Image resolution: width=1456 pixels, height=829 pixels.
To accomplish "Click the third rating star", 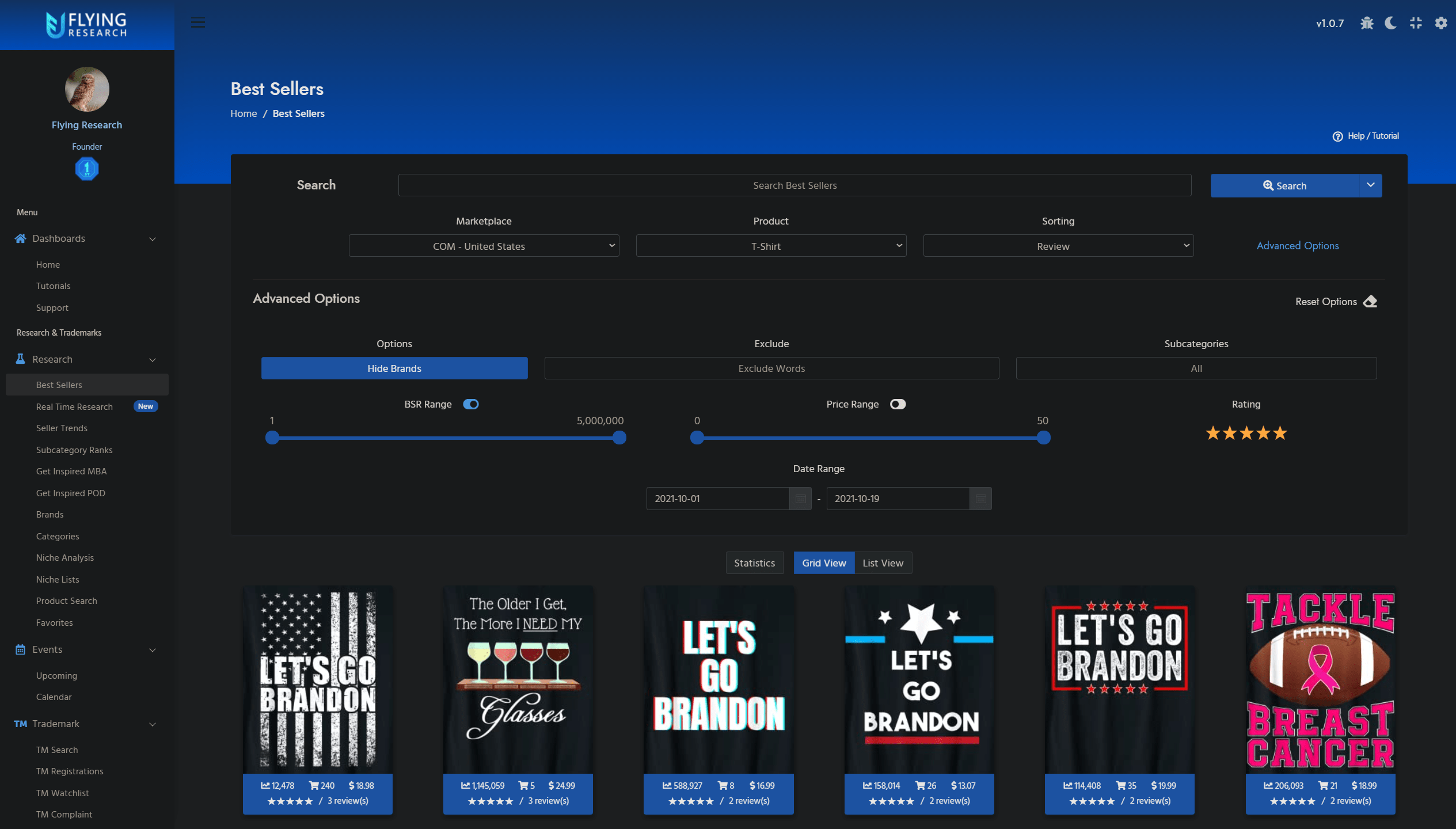I will point(1246,433).
